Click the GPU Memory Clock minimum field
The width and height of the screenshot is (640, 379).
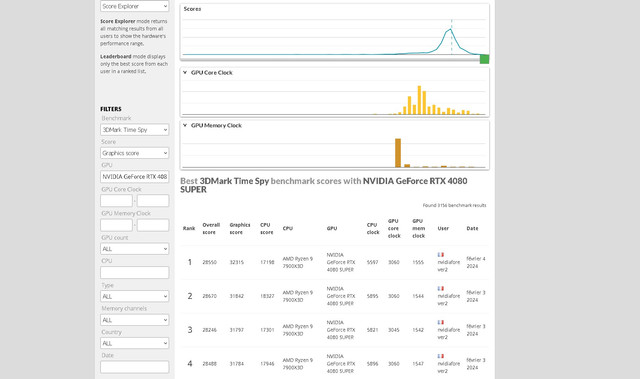click(x=116, y=225)
